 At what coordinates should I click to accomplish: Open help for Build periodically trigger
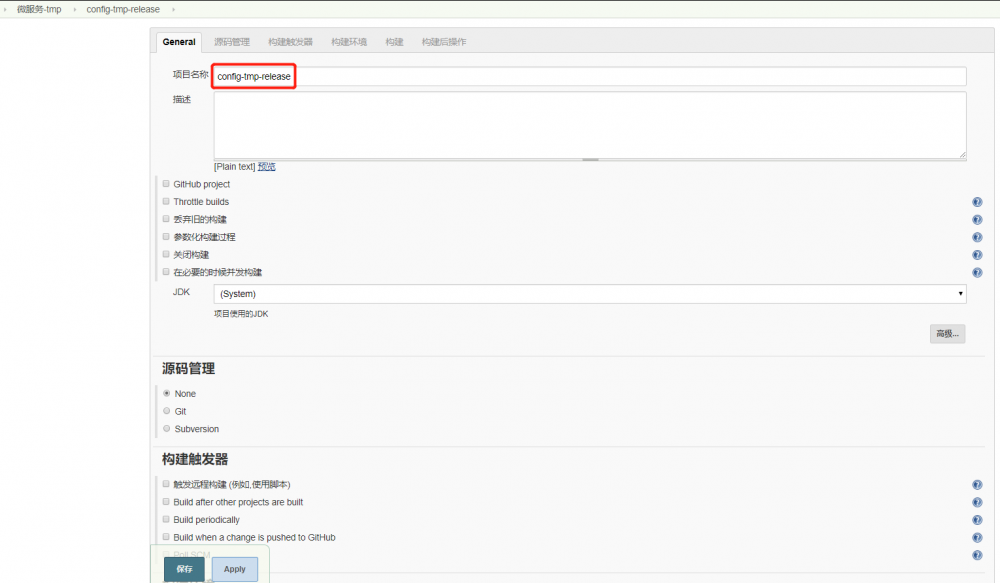(x=977, y=520)
